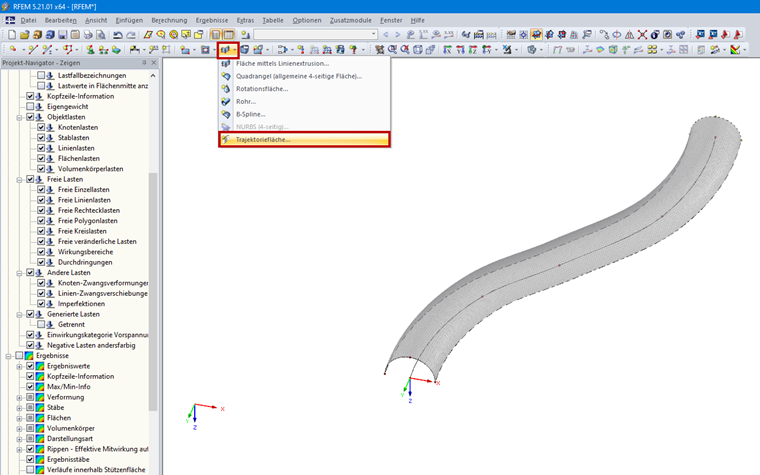Click the red X delete icon
Image resolution: width=760 pixels, height=475 pixels.
click(642, 34)
